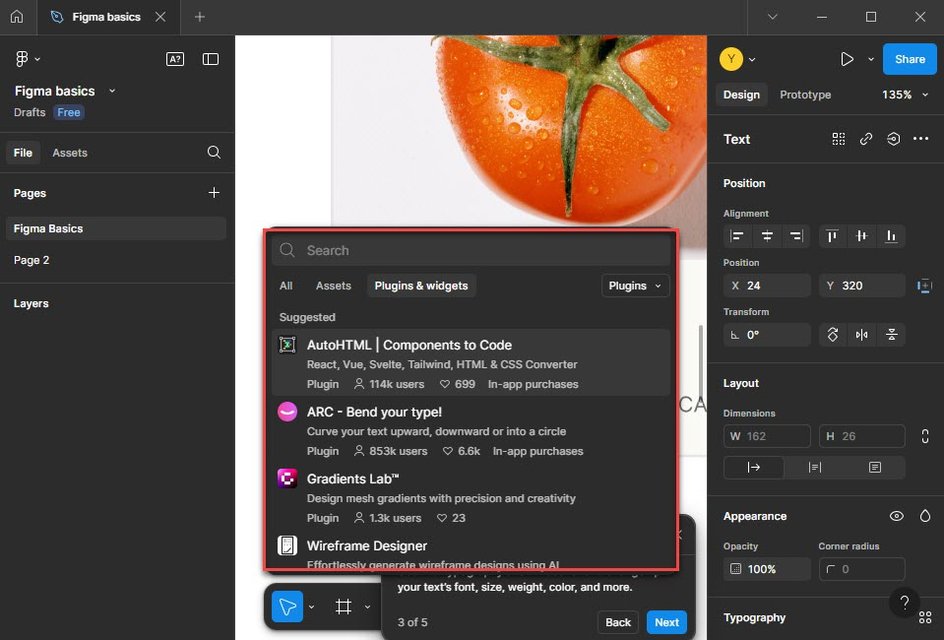
Task: Open the three-dot more options
Action: tap(921, 139)
